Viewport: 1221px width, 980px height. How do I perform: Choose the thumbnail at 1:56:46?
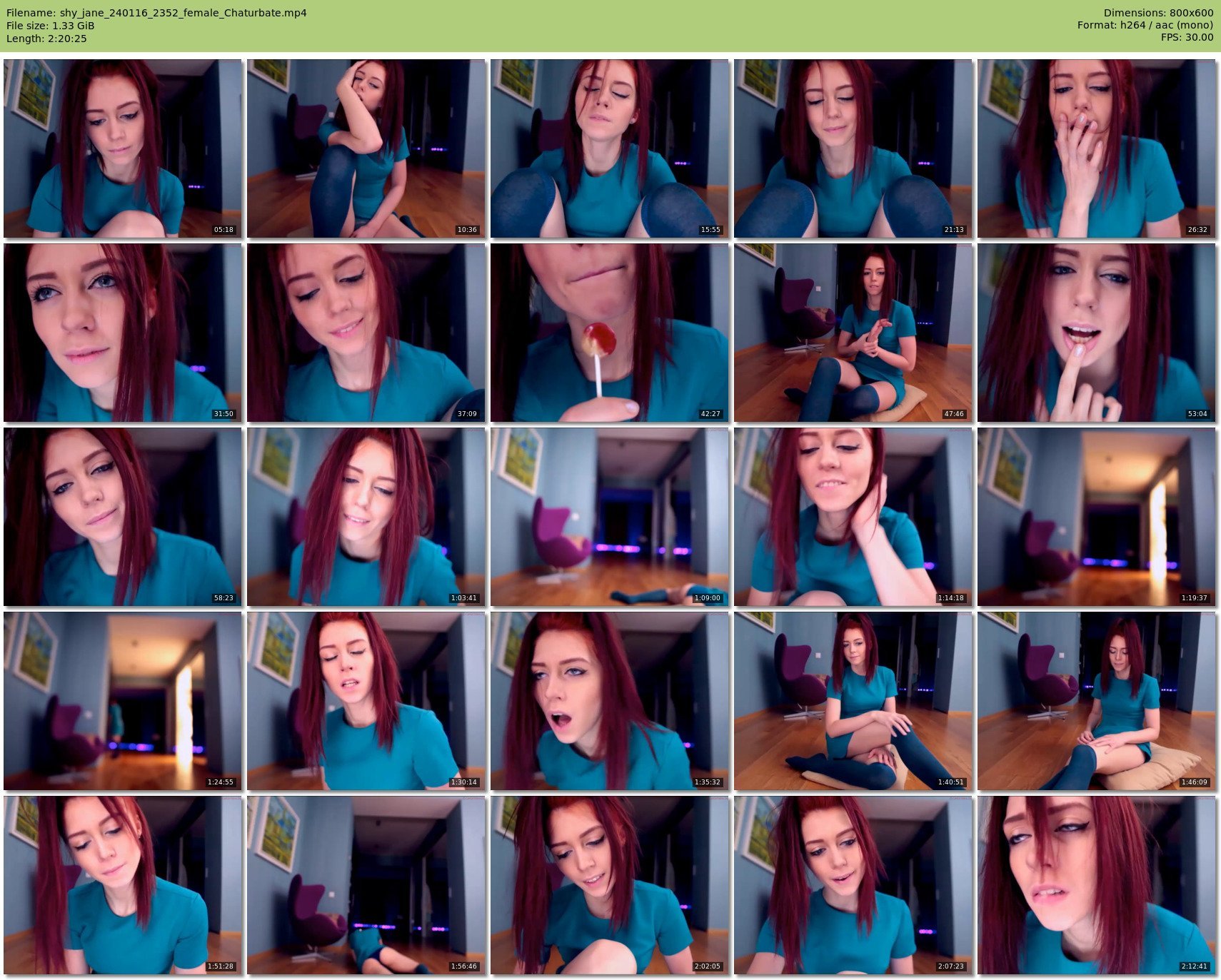366,884
